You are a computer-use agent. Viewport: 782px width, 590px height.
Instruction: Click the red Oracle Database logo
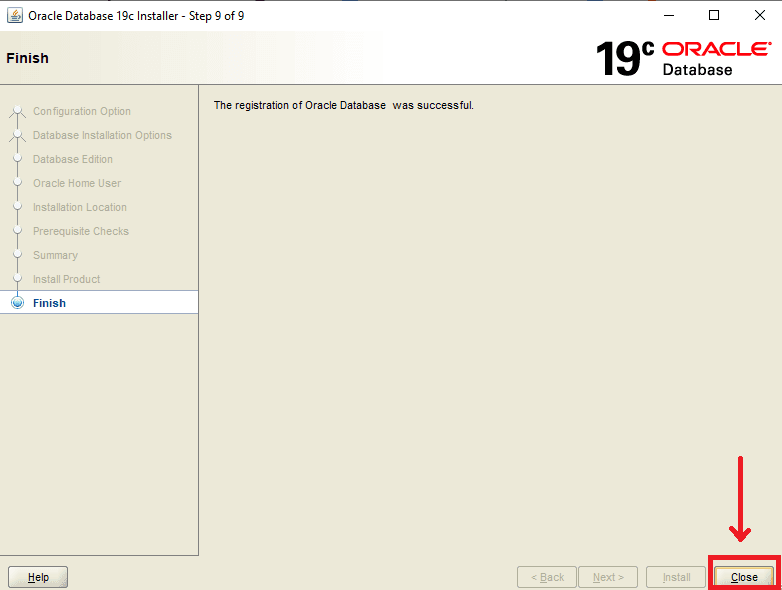coord(716,59)
